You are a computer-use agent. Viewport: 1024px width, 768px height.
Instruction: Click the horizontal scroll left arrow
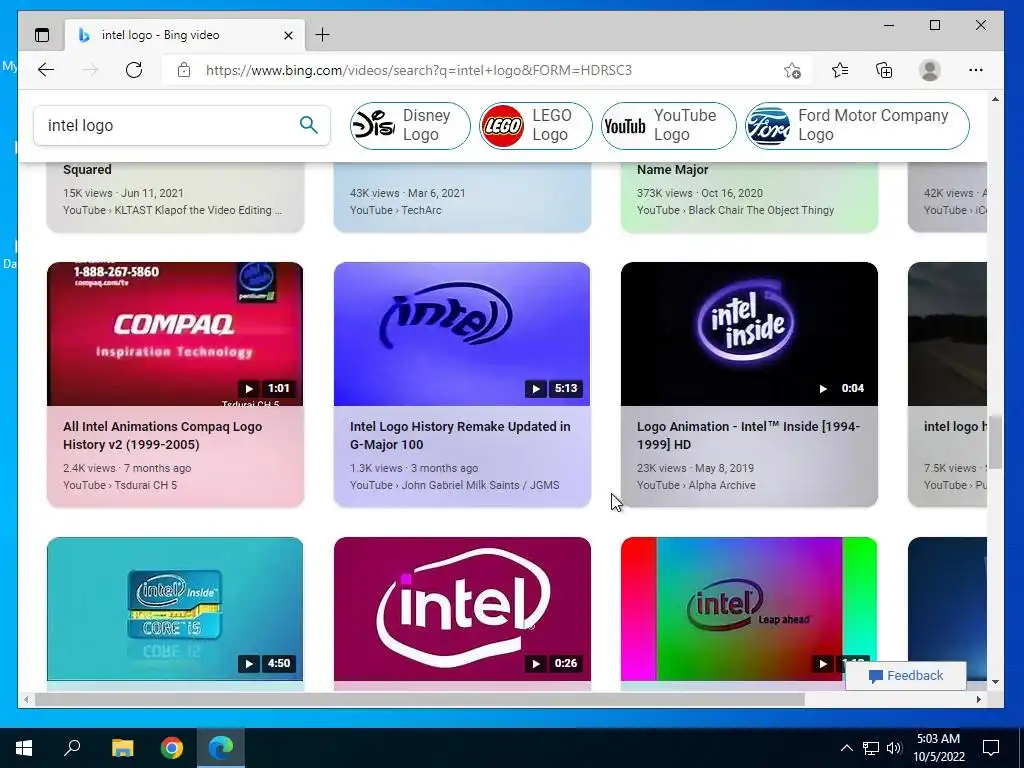tap(25, 699)
